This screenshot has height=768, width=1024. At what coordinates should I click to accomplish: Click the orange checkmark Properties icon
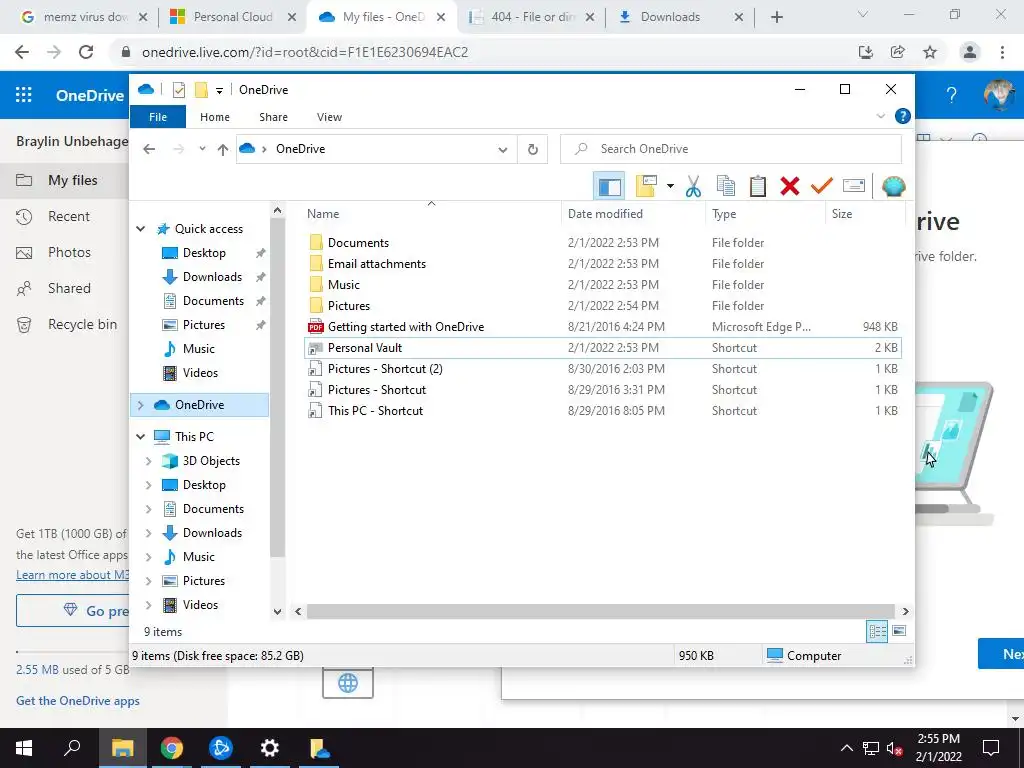[x=822, y=187]
